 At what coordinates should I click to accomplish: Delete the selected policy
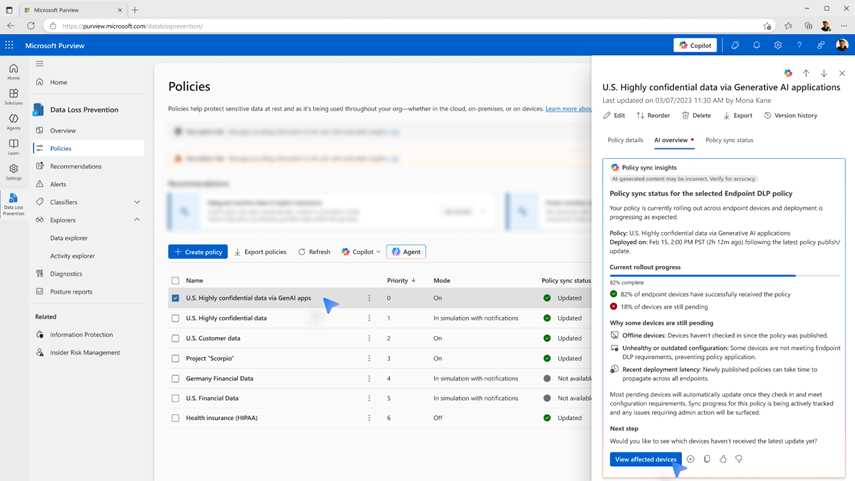tap(696, 116)
